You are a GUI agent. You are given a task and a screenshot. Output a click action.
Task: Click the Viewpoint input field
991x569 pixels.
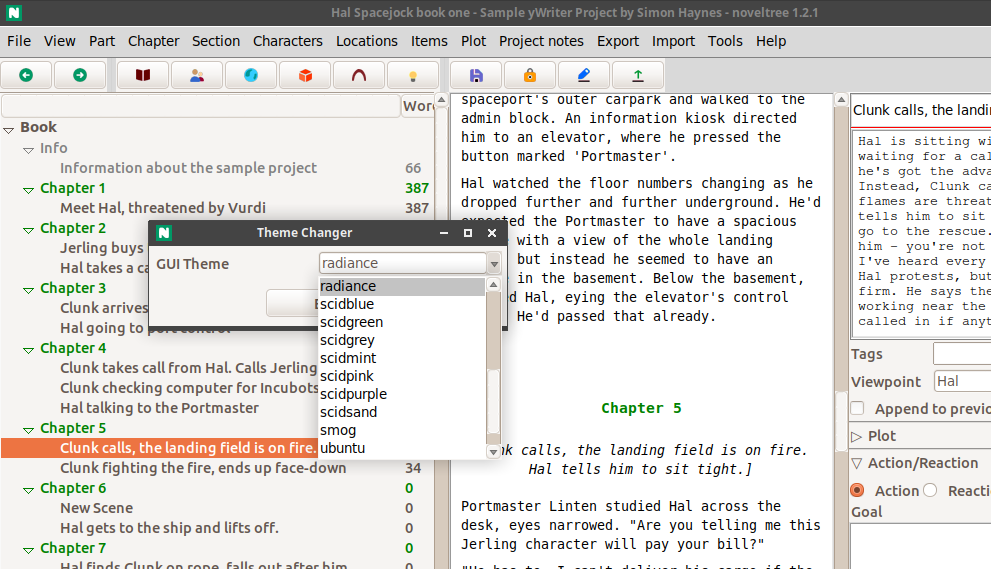point(962,381)
